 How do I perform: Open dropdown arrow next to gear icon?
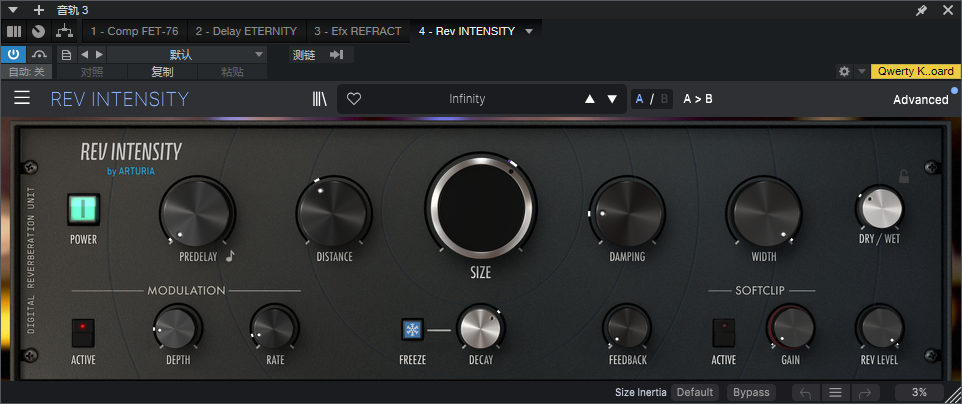click(x=861, y=71)
